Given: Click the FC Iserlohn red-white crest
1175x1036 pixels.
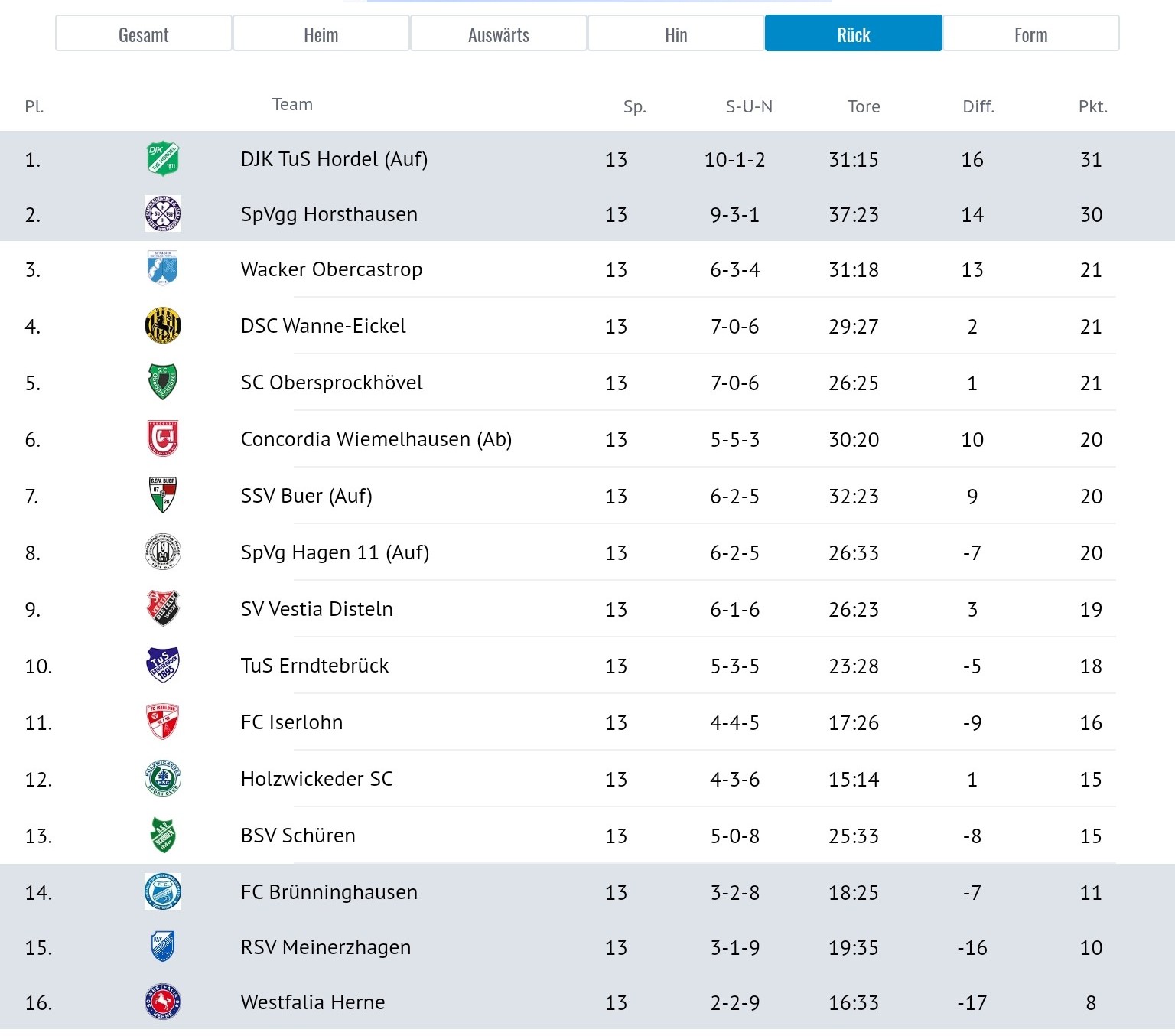Looking at the screenshot, I should tap(163, 722).
